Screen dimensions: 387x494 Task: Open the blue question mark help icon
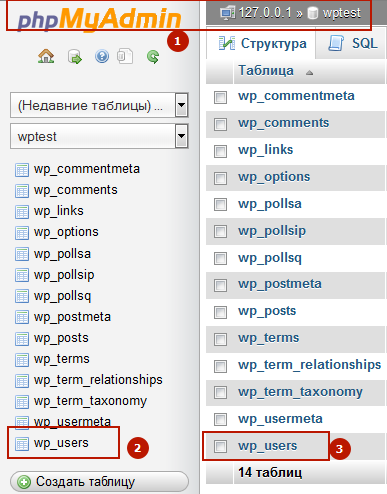tap(102, 57)
